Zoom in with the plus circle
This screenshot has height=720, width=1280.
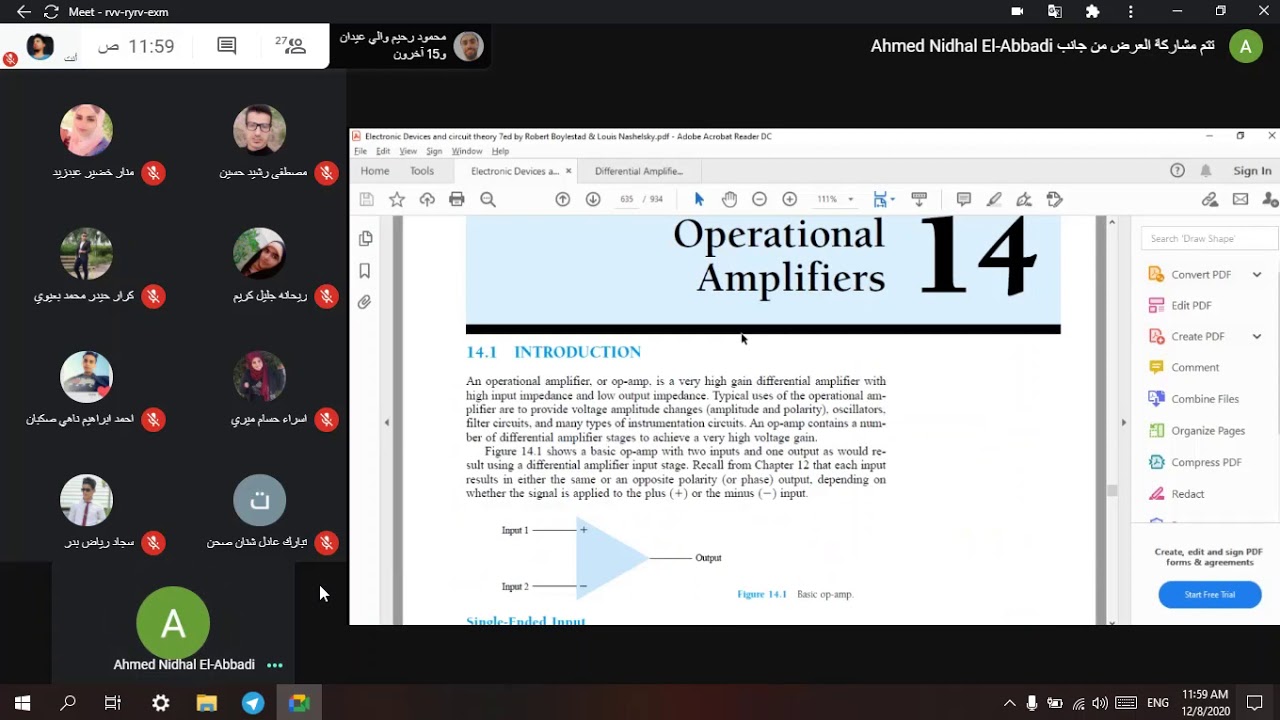(789, 199)
